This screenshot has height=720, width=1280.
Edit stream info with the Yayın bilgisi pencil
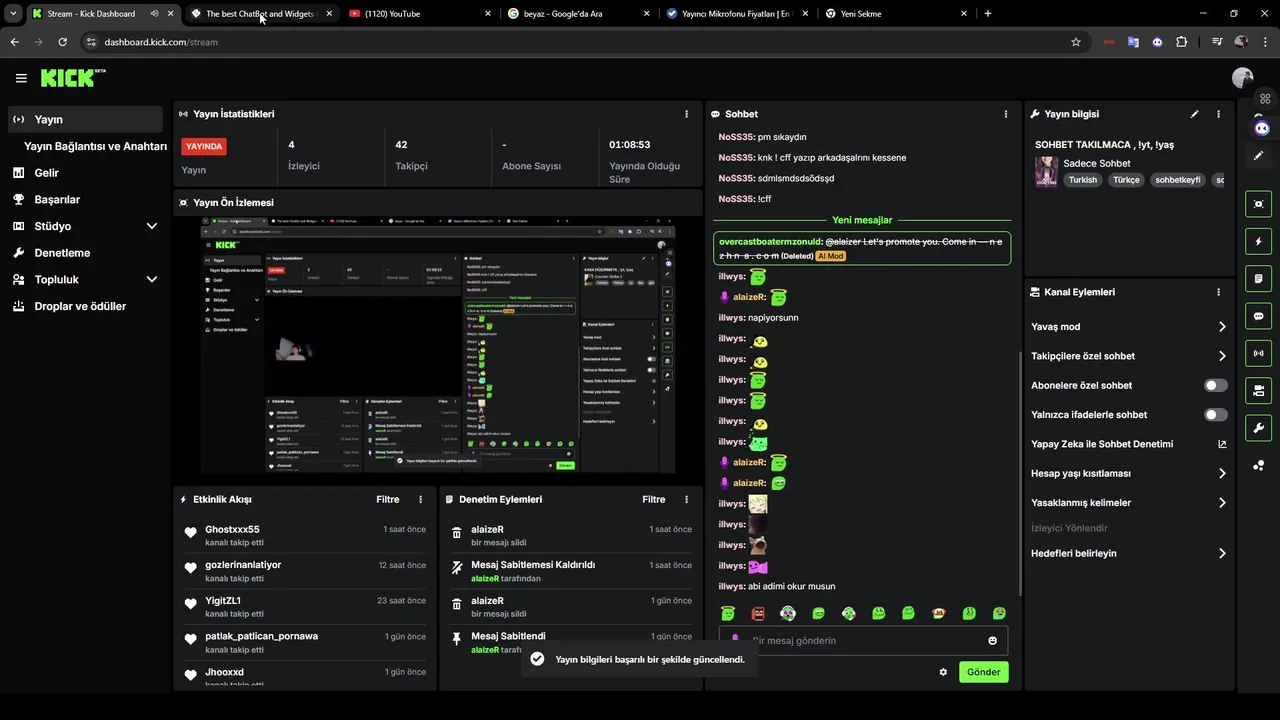[x=1195, y=114]
